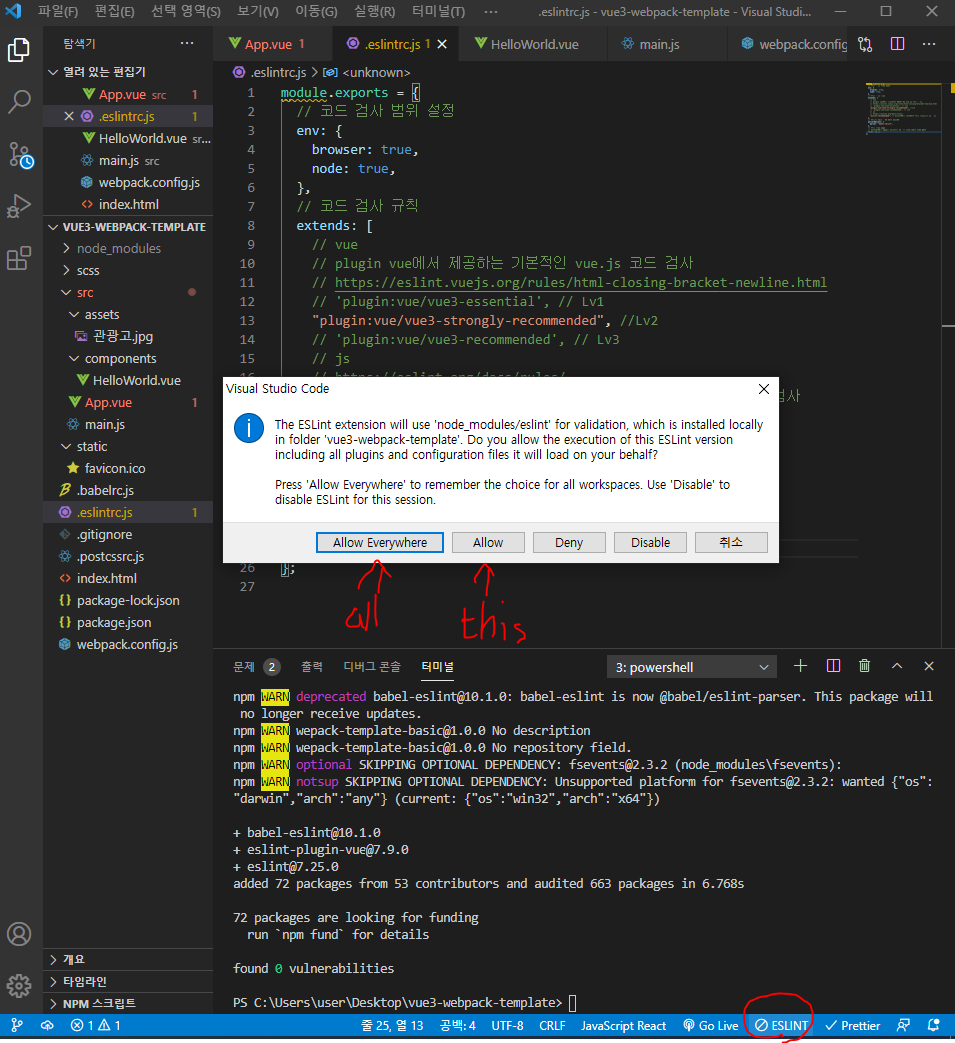This screenshot has height=1043, width=955.
Task: Click the CRLF line ending status item
Action: 551,1025
